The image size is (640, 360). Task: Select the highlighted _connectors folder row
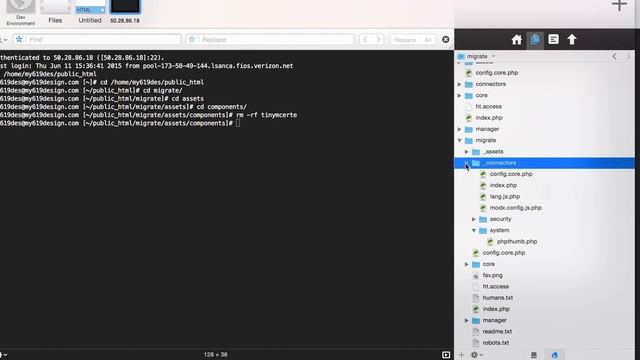point(544,163)
